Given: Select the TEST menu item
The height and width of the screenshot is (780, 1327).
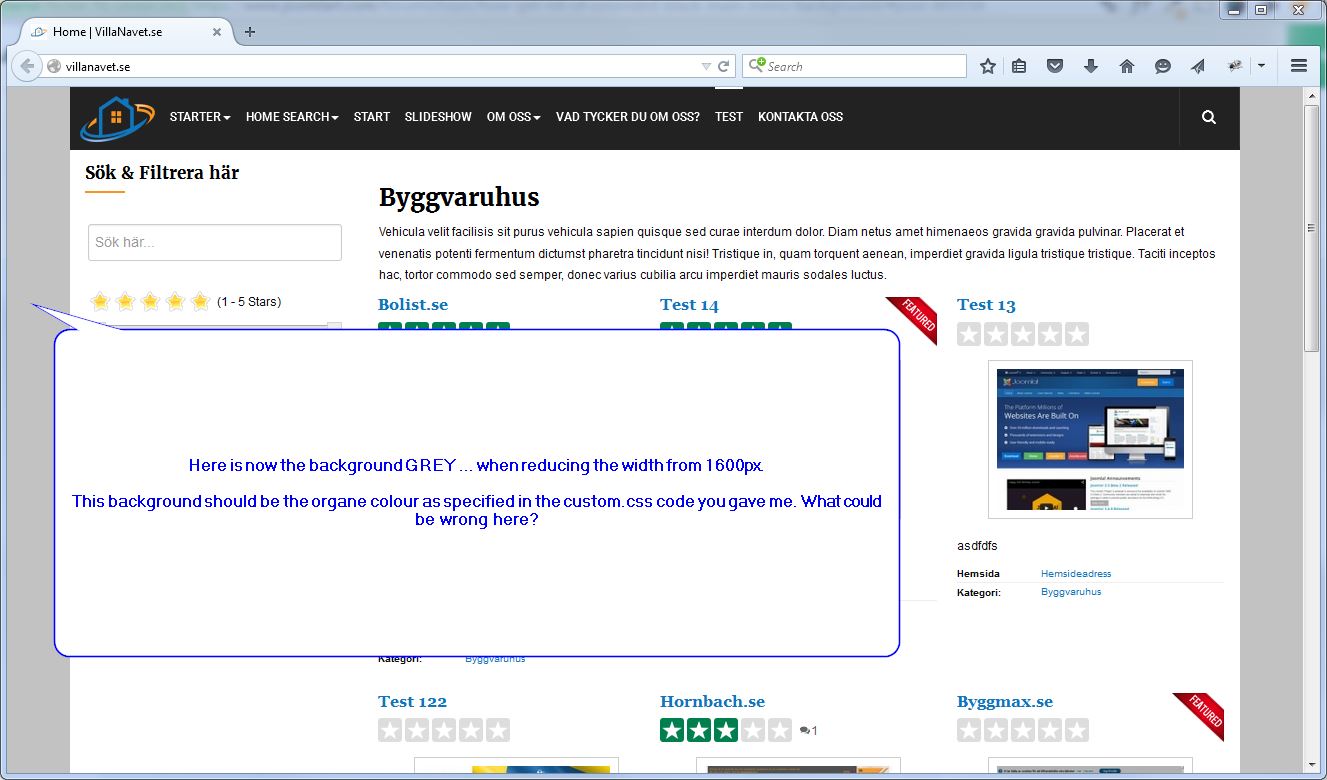Looking at the screenshot, I should coord(729,117).
